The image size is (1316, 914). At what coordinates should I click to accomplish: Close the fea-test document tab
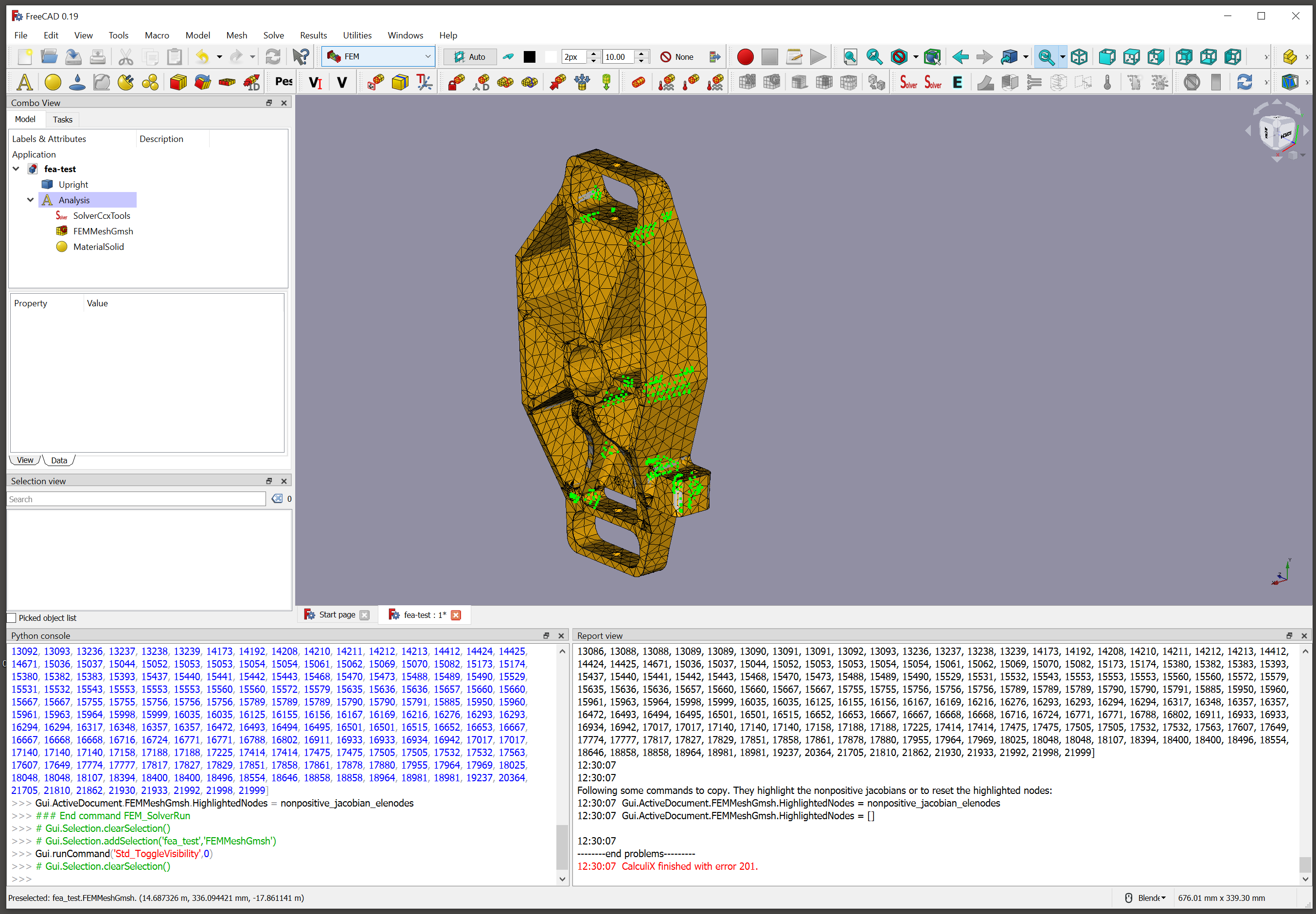pos(456,615)
